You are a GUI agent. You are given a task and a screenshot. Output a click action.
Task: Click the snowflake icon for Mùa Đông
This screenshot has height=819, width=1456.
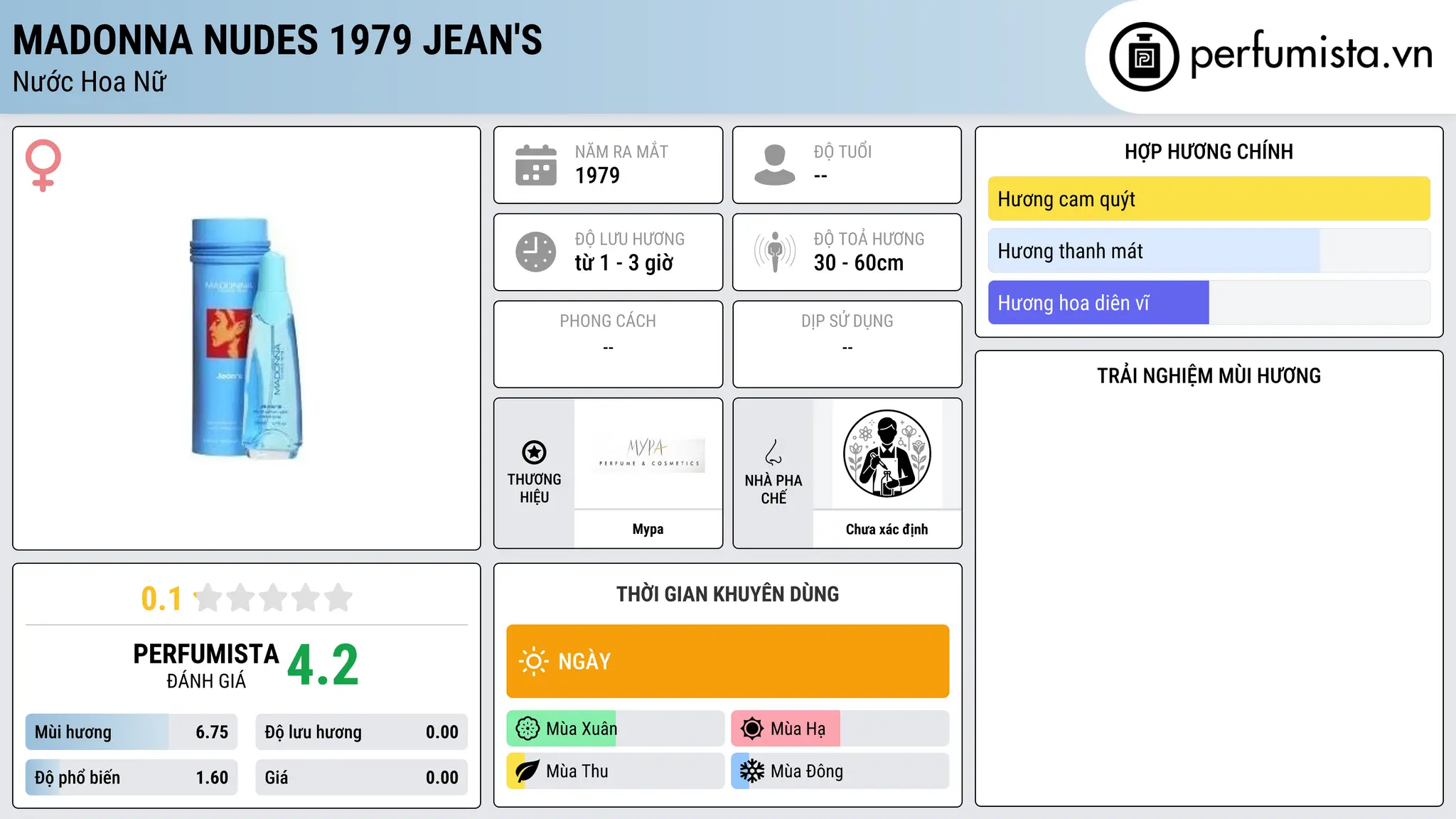click(752, 771)
